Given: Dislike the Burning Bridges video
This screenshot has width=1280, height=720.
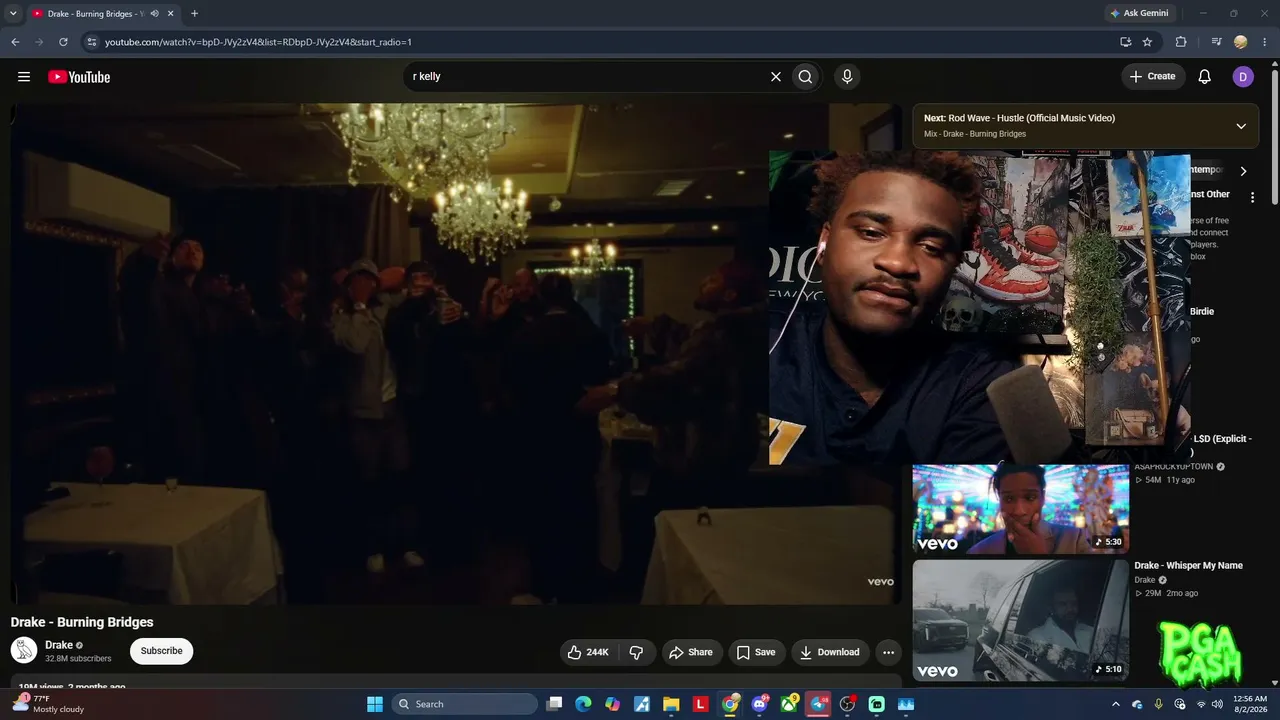Looking at the screenshot, I should pos(636,652).
